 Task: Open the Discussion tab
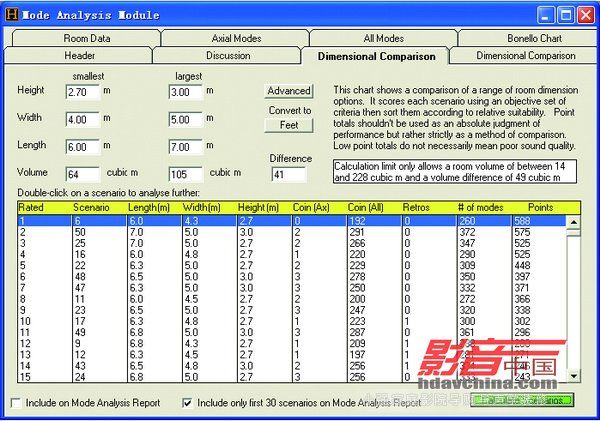click(228, 56)
